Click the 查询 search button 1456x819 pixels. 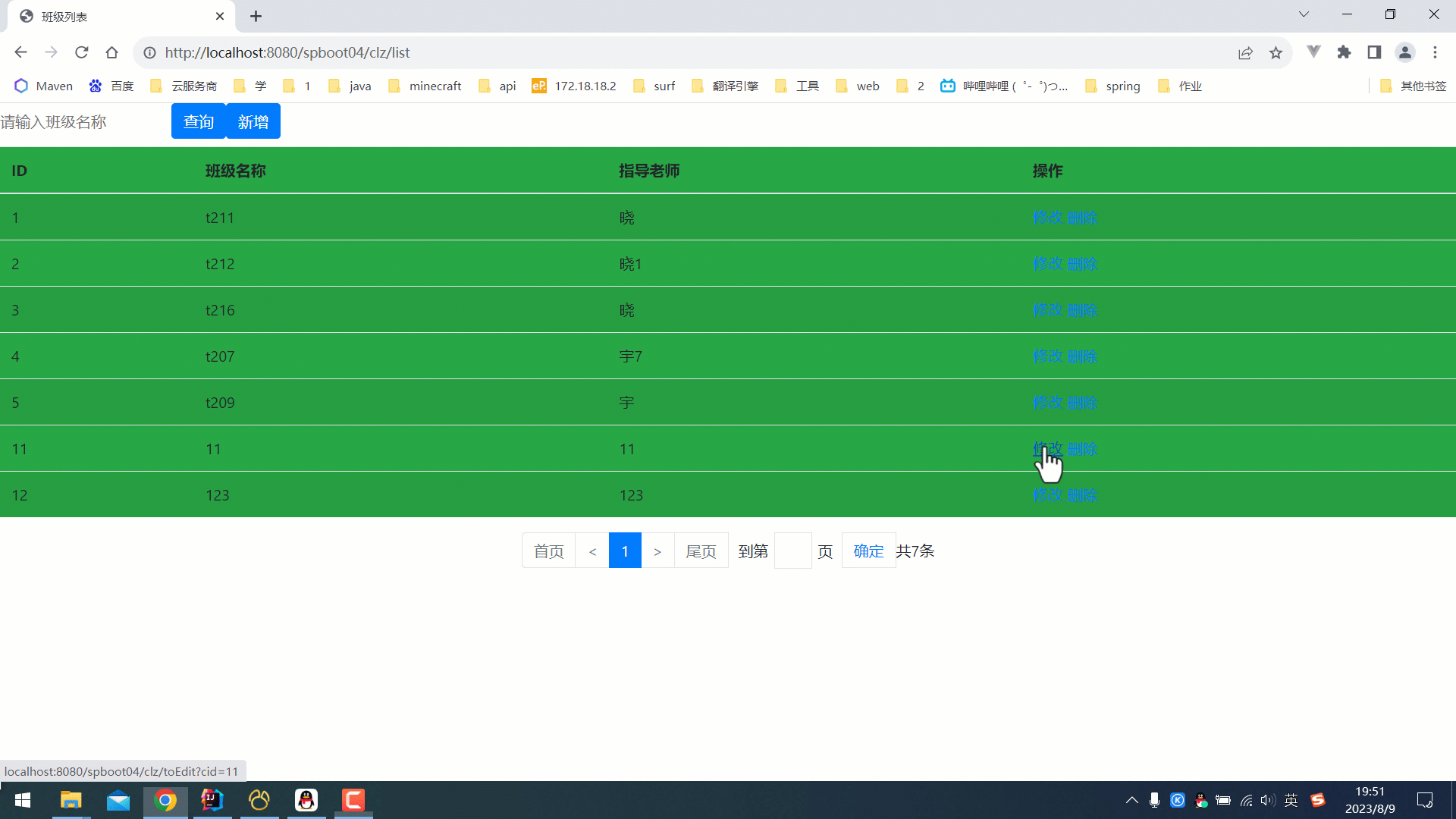tap(199, 121)
